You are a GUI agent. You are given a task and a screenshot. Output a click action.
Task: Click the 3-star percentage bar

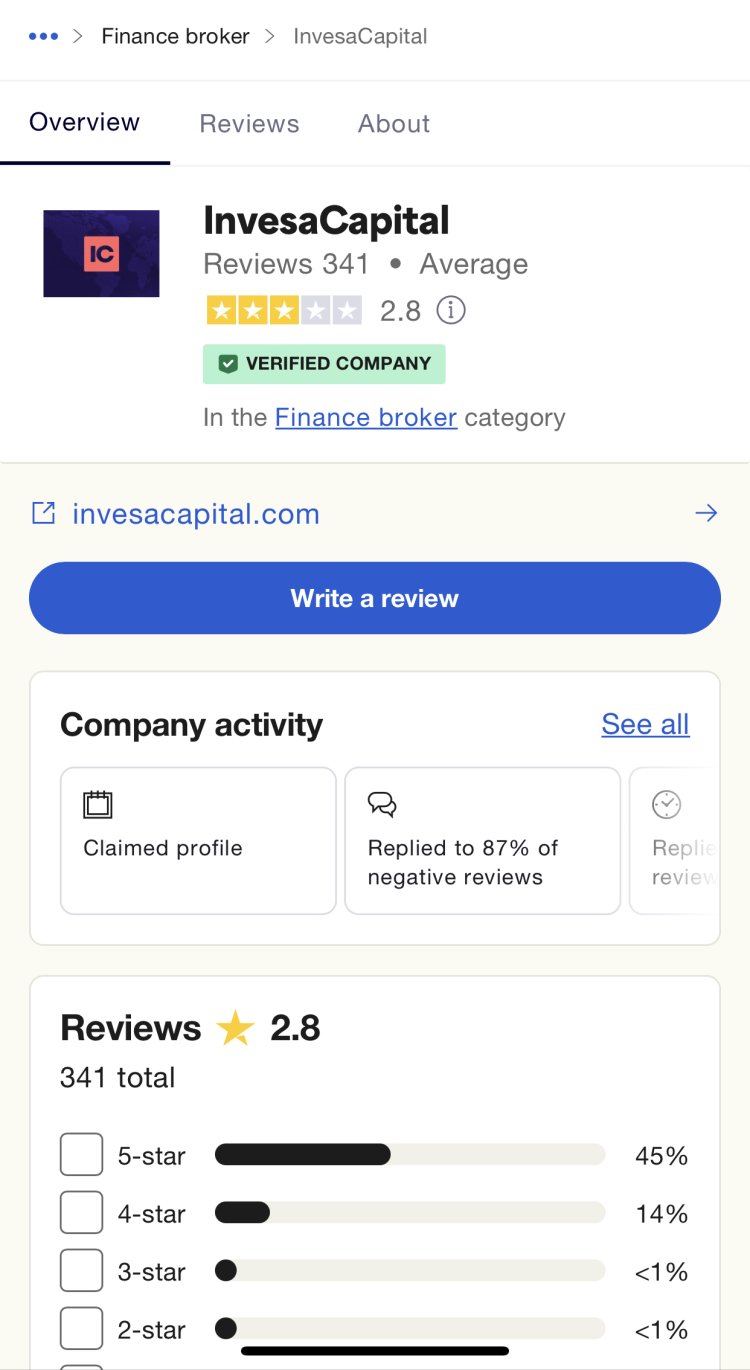[x=408, y=1270]
